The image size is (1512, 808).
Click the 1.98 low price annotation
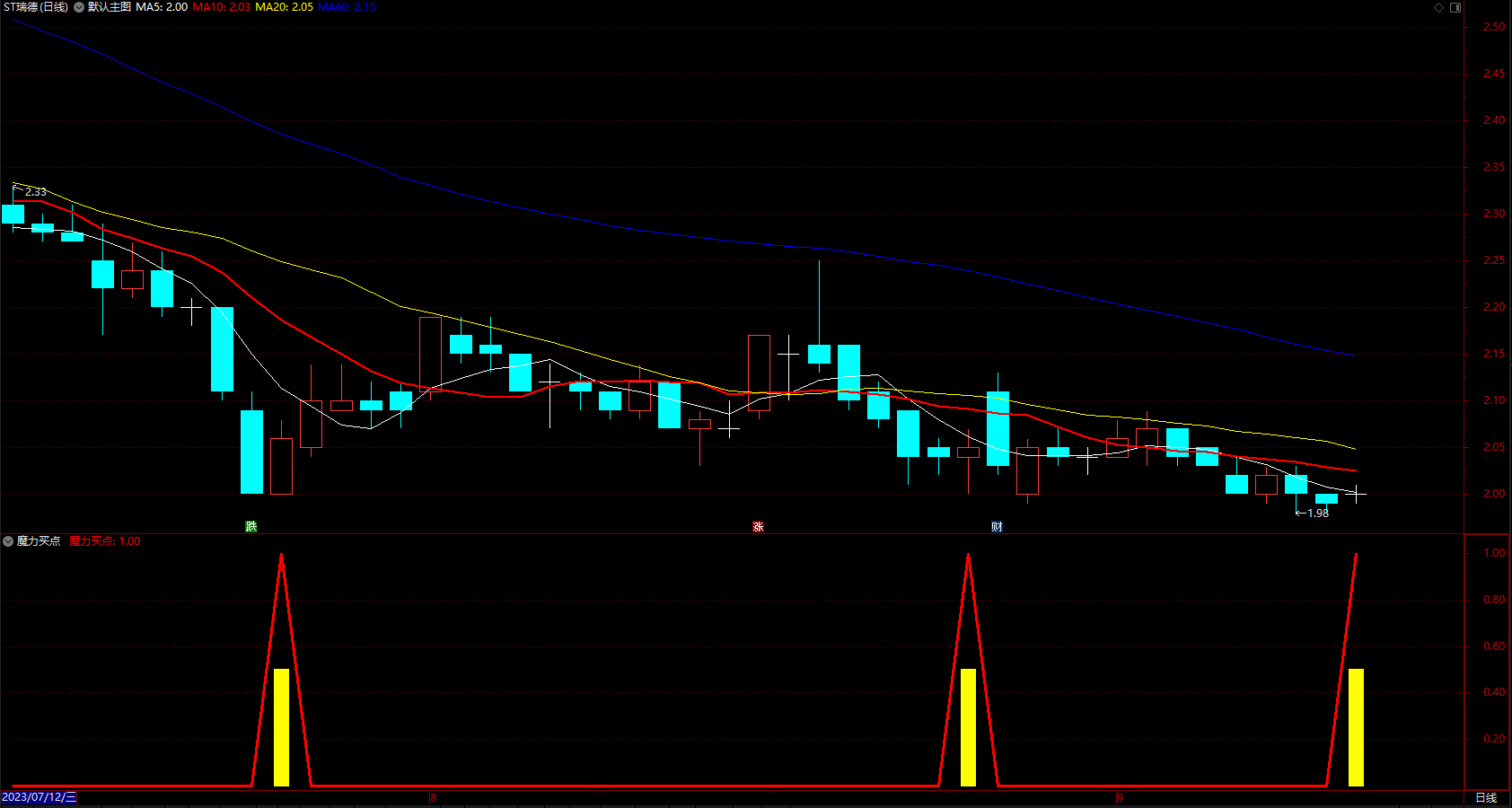1318,514
